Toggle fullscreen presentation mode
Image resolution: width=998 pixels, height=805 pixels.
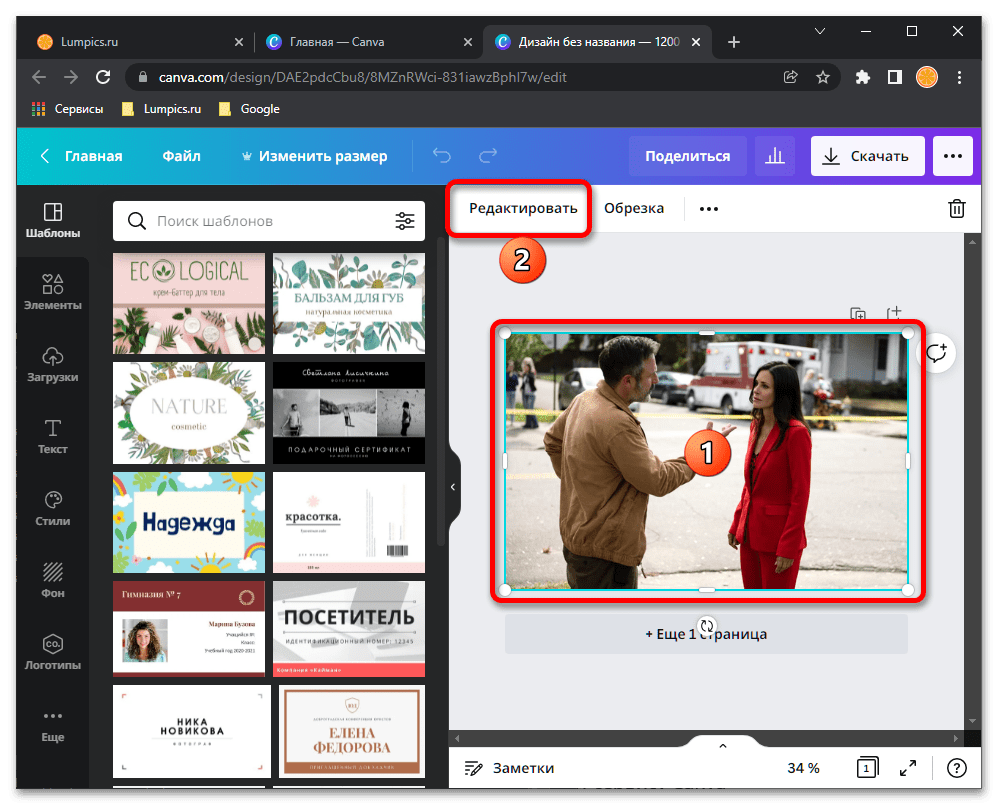[908, 768]
